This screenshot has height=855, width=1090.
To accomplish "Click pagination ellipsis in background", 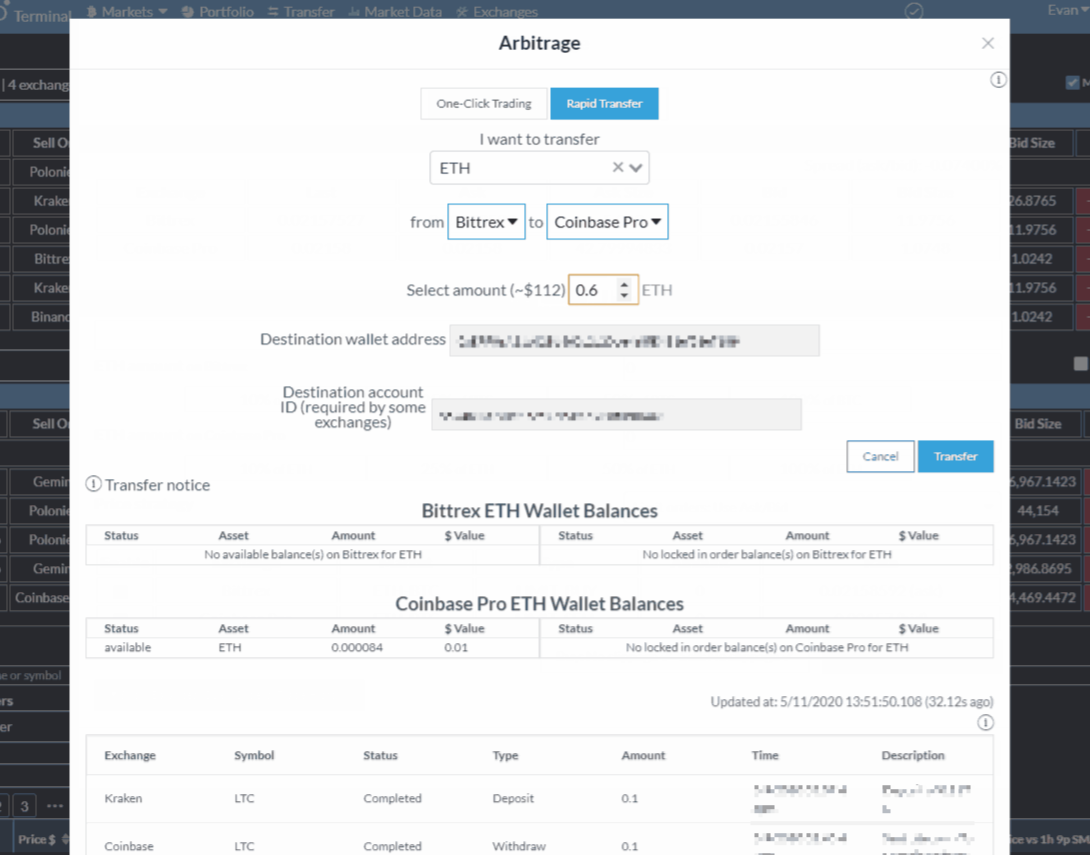I will click(x=55, y=806).
